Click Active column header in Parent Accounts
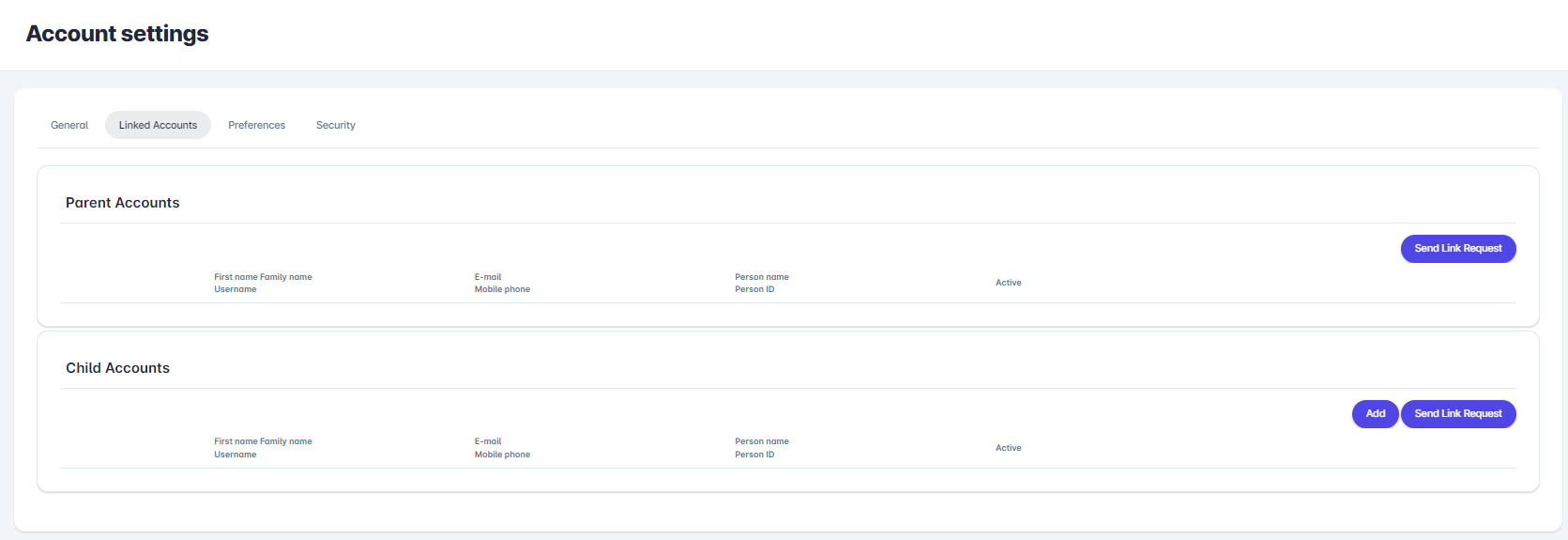1568x540 pixels. 1008,283
